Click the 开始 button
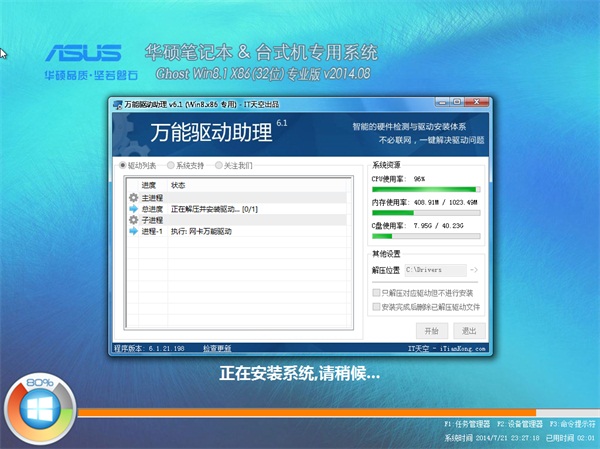The height and width of the screenshot is (449, 600). coord(431,330)
